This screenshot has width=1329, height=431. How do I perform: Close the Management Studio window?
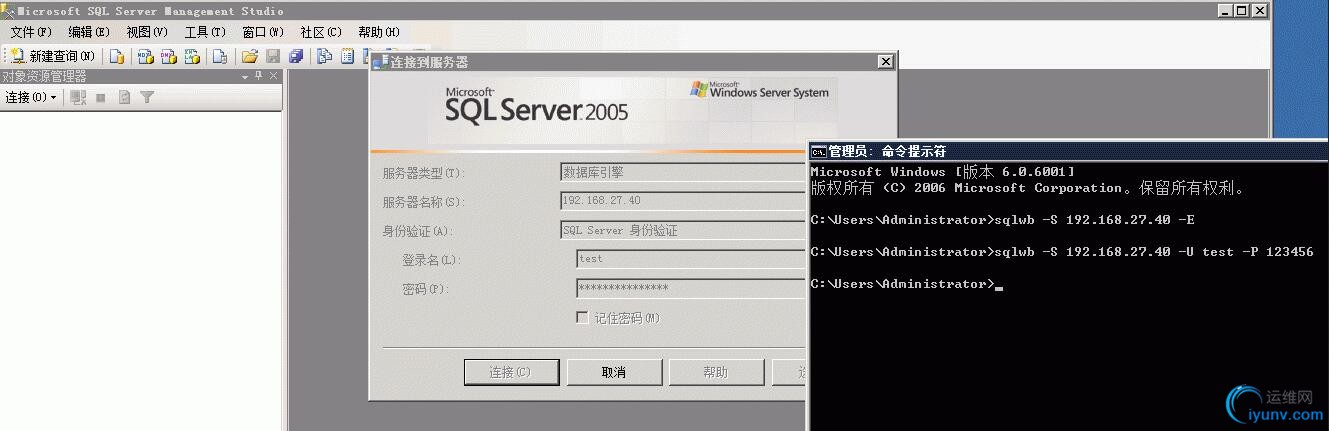tap(1260, 11)
